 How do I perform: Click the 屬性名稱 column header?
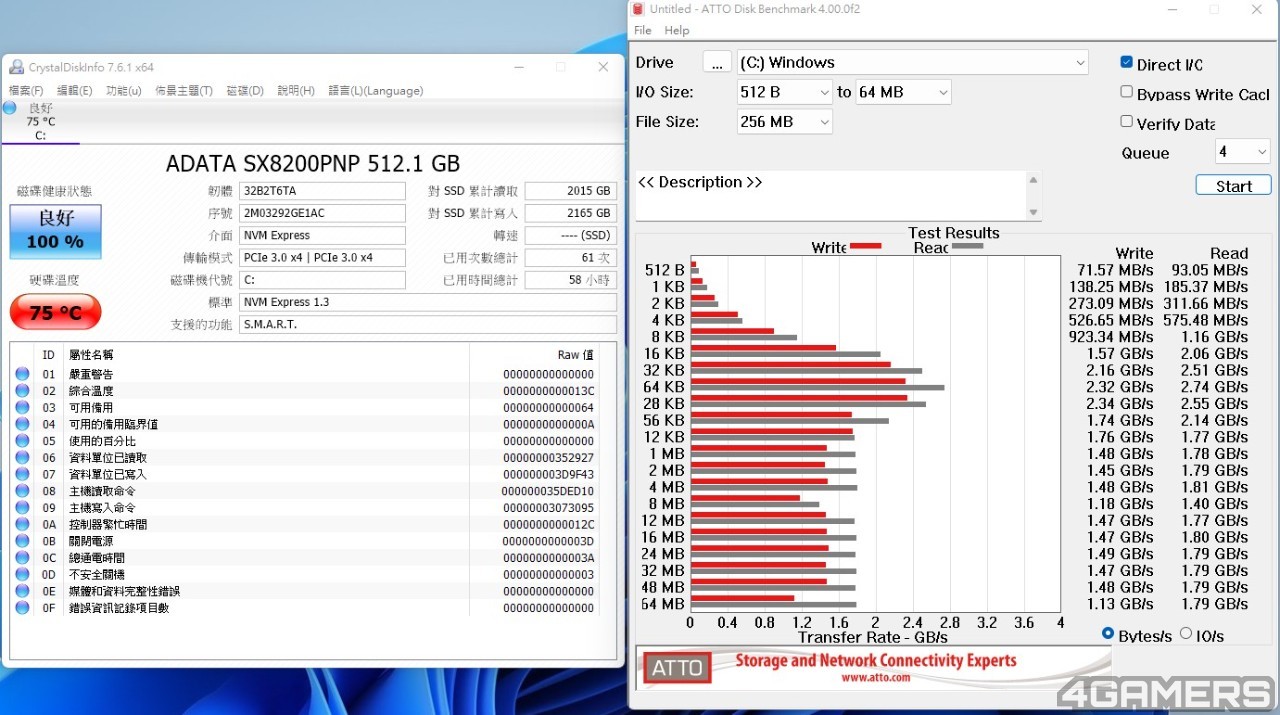coord(91,355)
